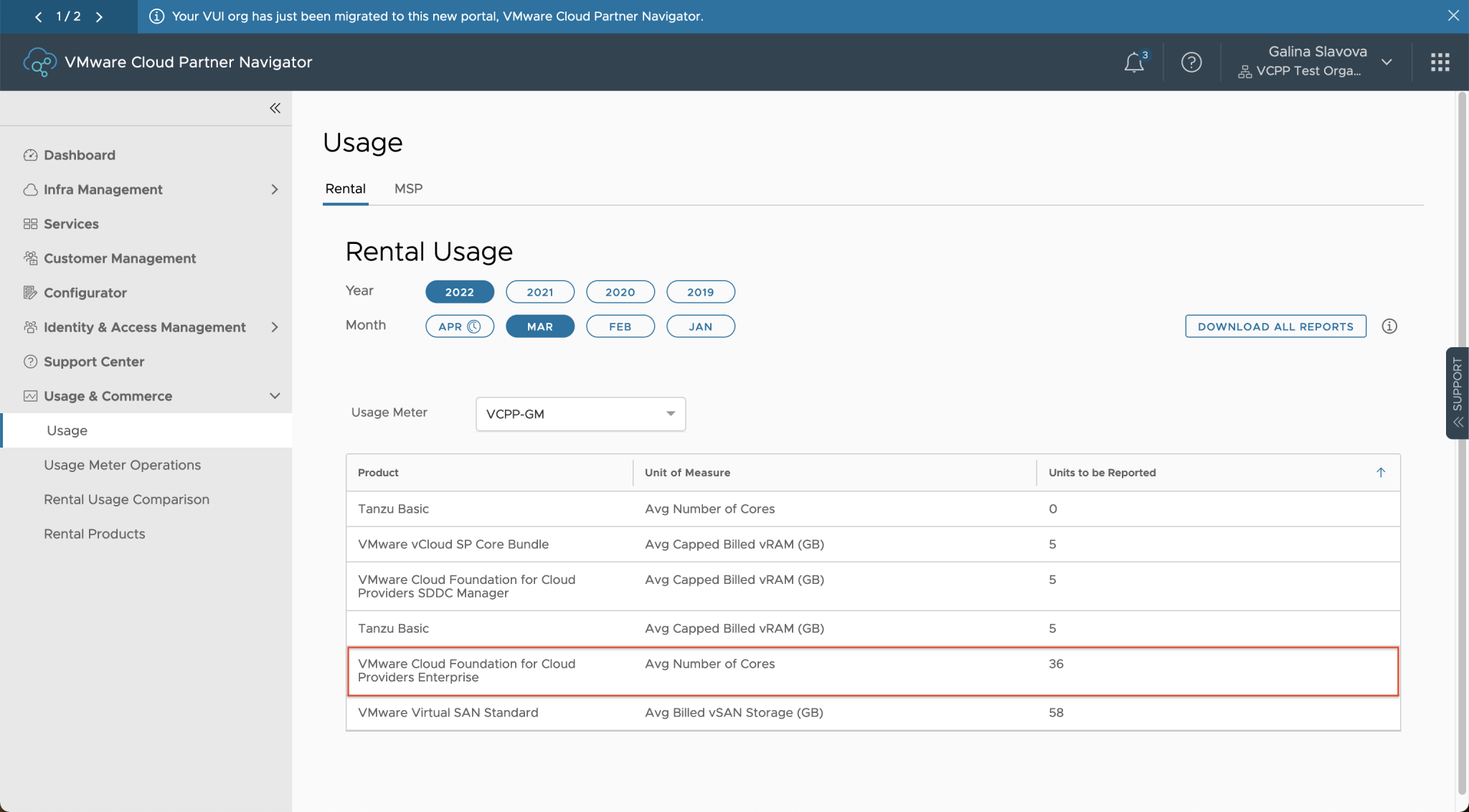Image resolution: width=1469 pixels, height=812 pixels.
Task: Select the 2019 year filter
Action: (700, 291)
